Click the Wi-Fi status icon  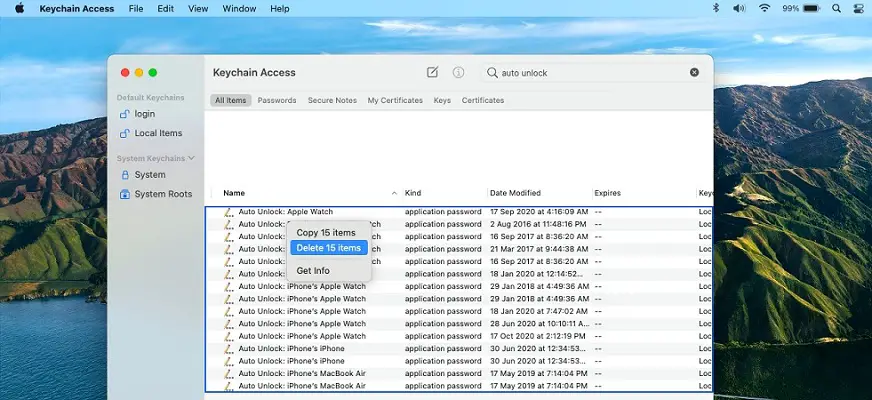(x=764, y=9)
